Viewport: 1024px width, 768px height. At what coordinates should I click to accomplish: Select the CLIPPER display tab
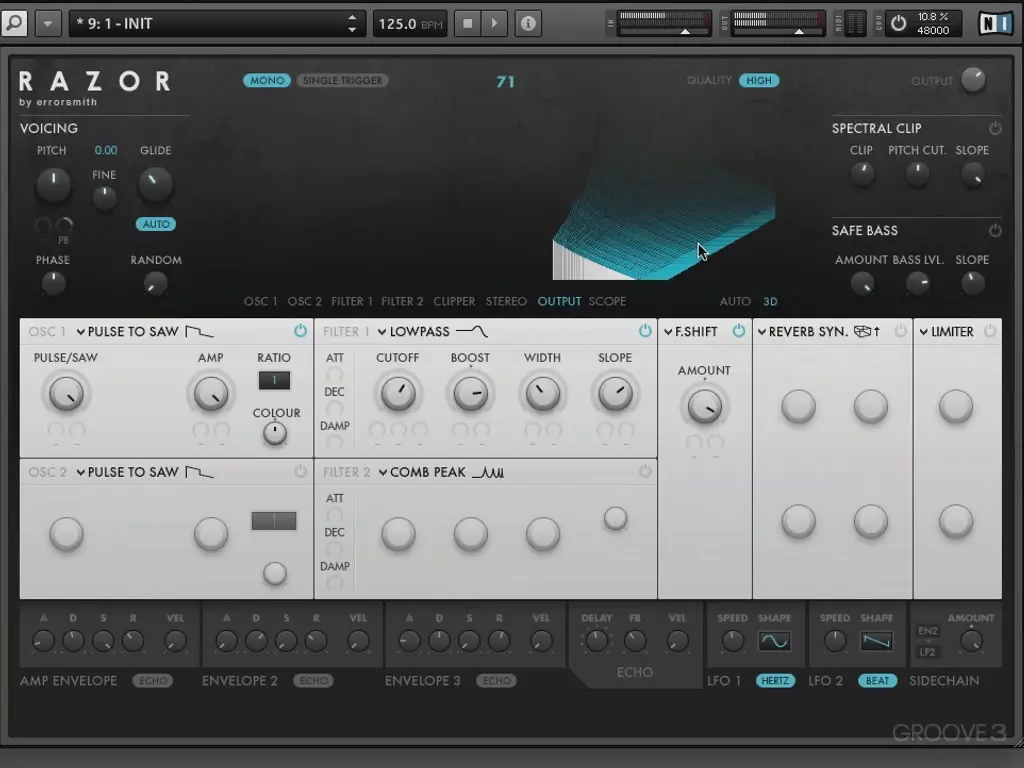pos(454,302)
